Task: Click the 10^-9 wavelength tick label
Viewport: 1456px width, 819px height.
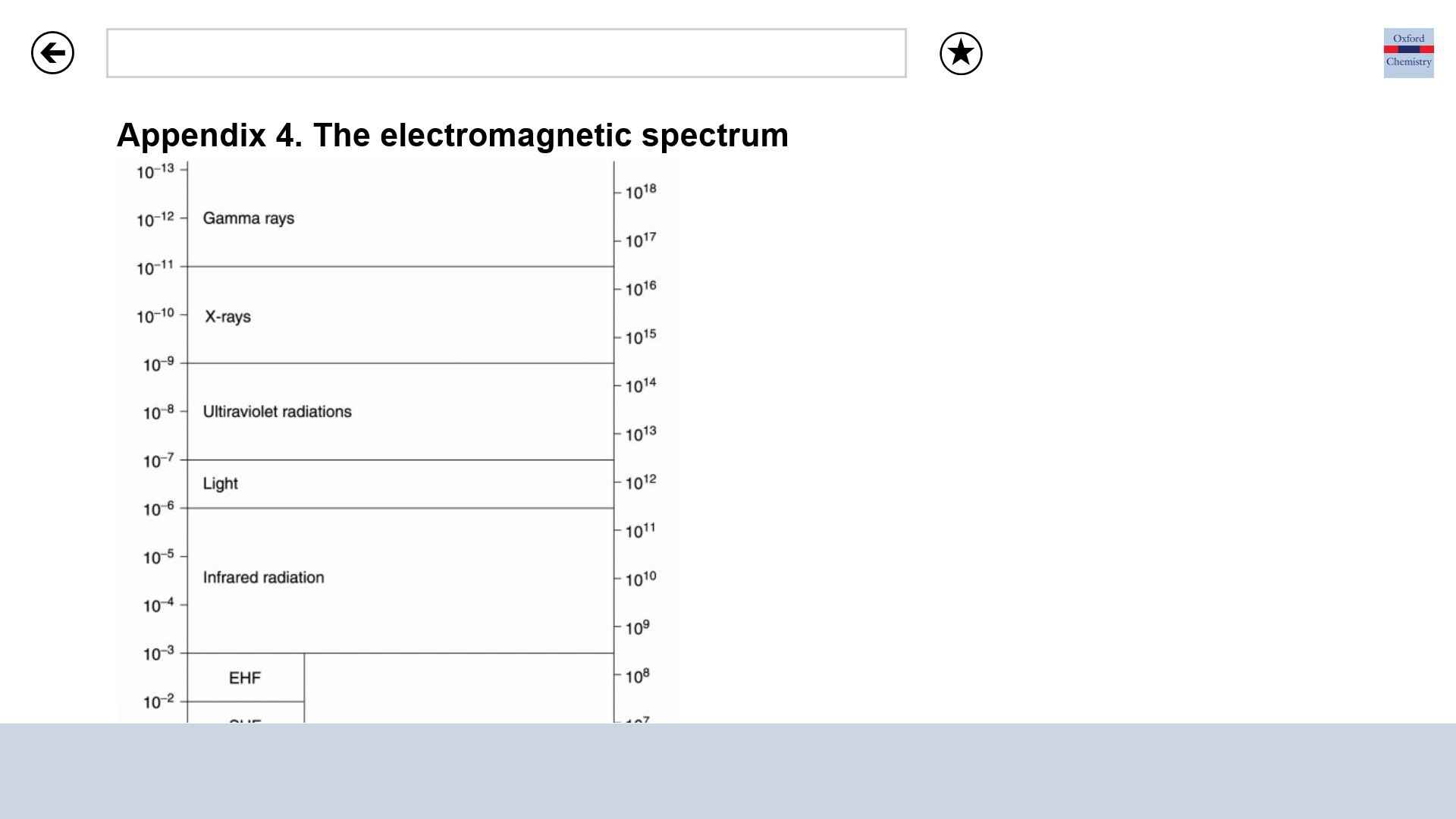Action: (158, 365)
